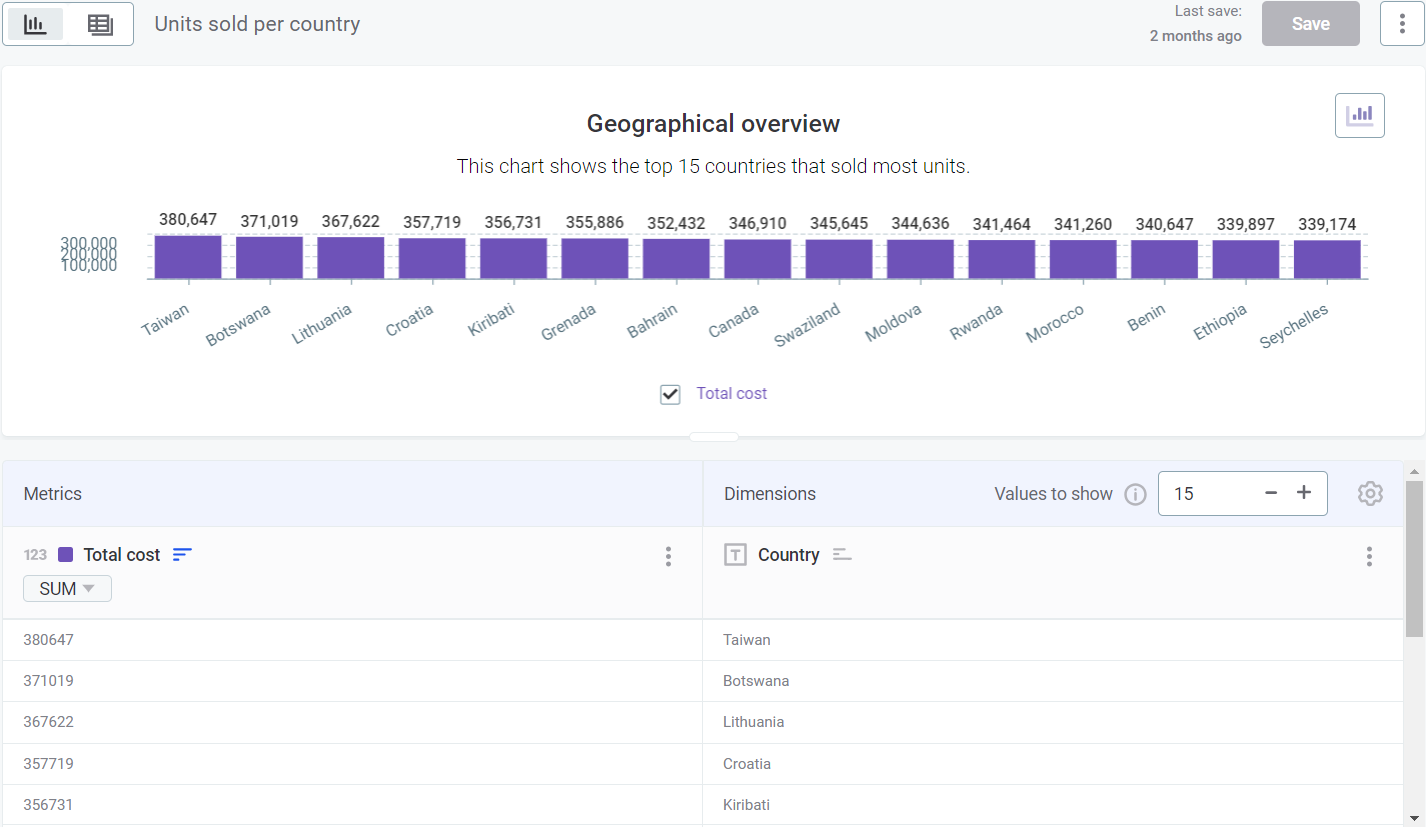Click the sort icon beside Total cost
The width and height of the screenshot is (1426, 827).
(182, 554)
